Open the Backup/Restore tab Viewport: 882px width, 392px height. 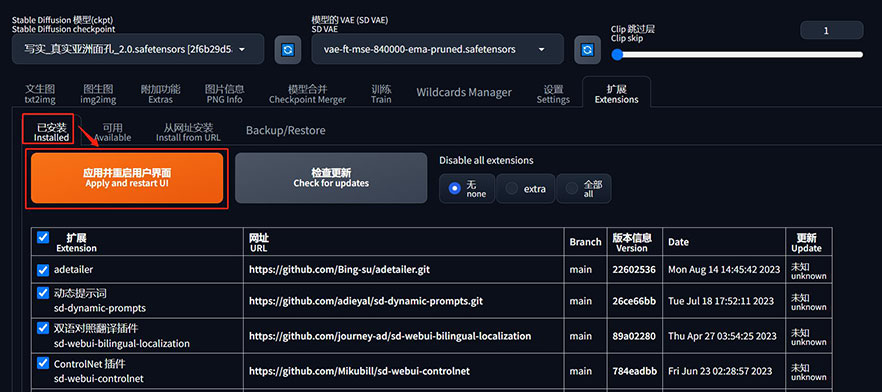[286, 130]
